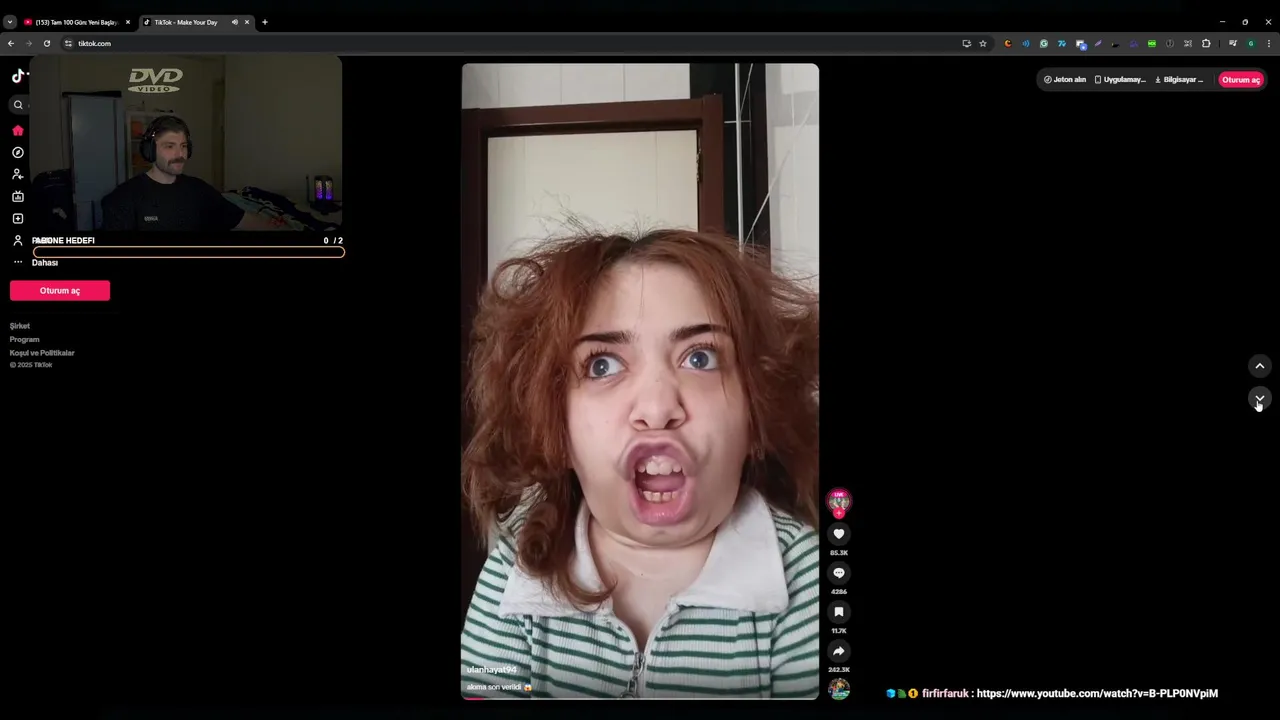Open the LIVE TV icon in sidebar

tap(18, 197)
